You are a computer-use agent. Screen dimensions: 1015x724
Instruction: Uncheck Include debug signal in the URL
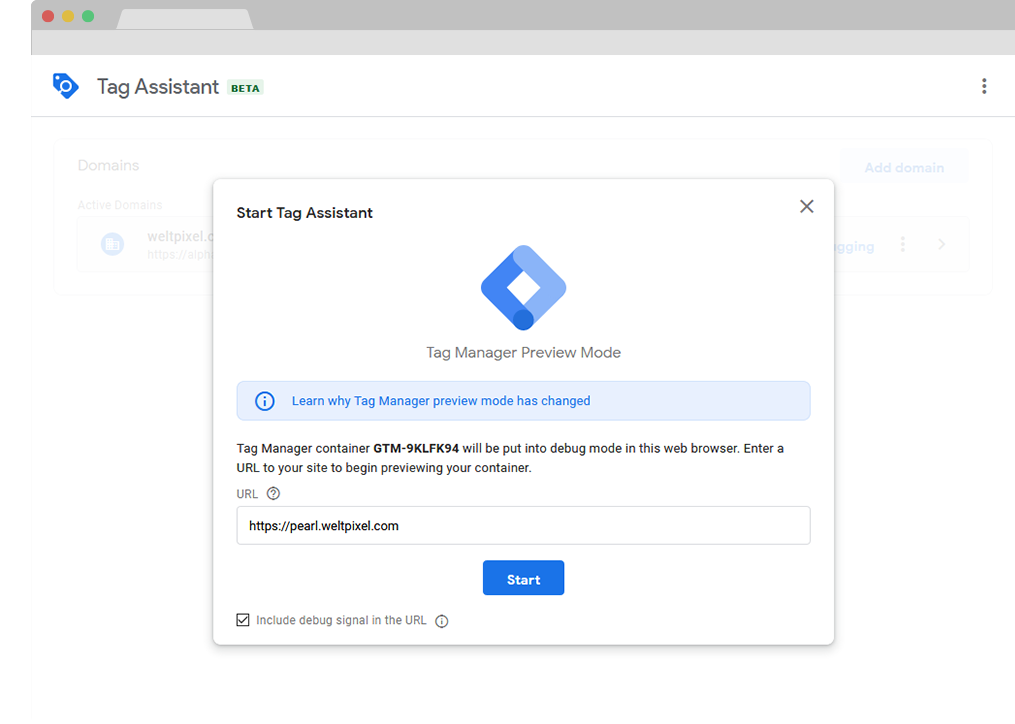[x=243, y=620]
